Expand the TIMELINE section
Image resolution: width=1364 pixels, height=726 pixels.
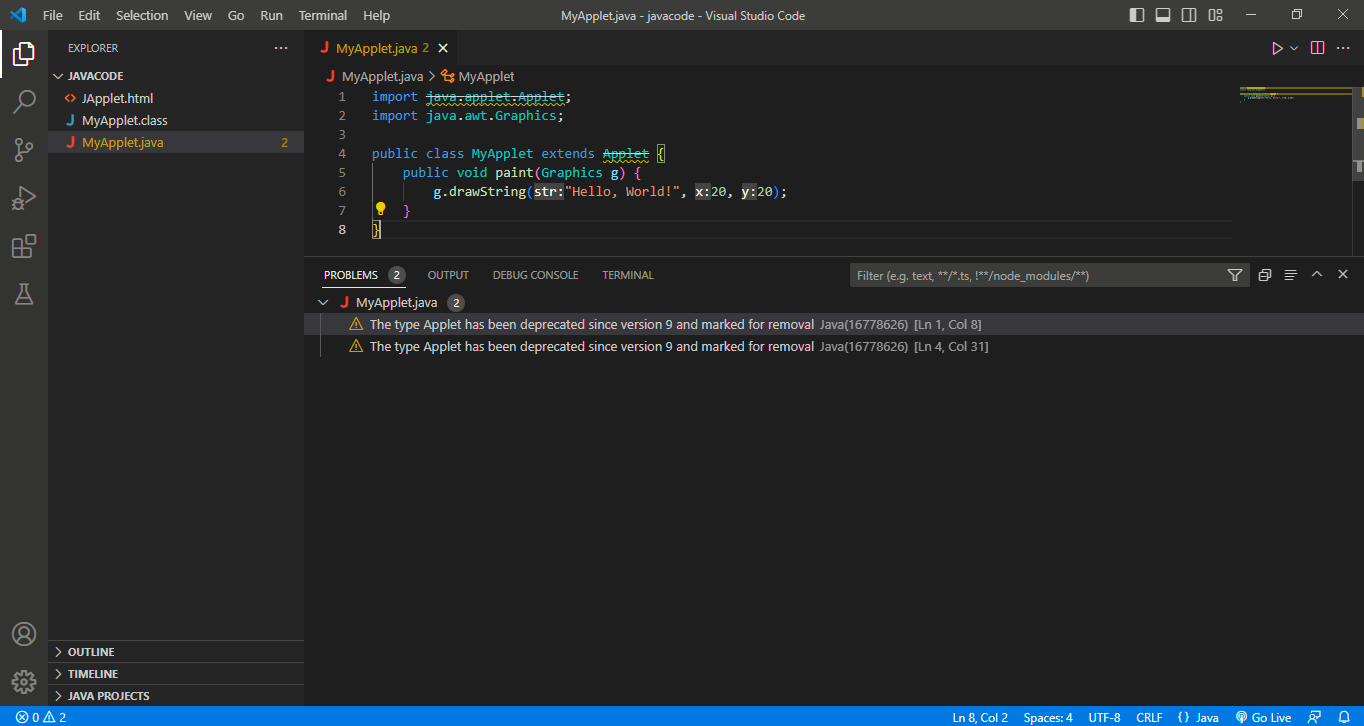pos(175,674)
